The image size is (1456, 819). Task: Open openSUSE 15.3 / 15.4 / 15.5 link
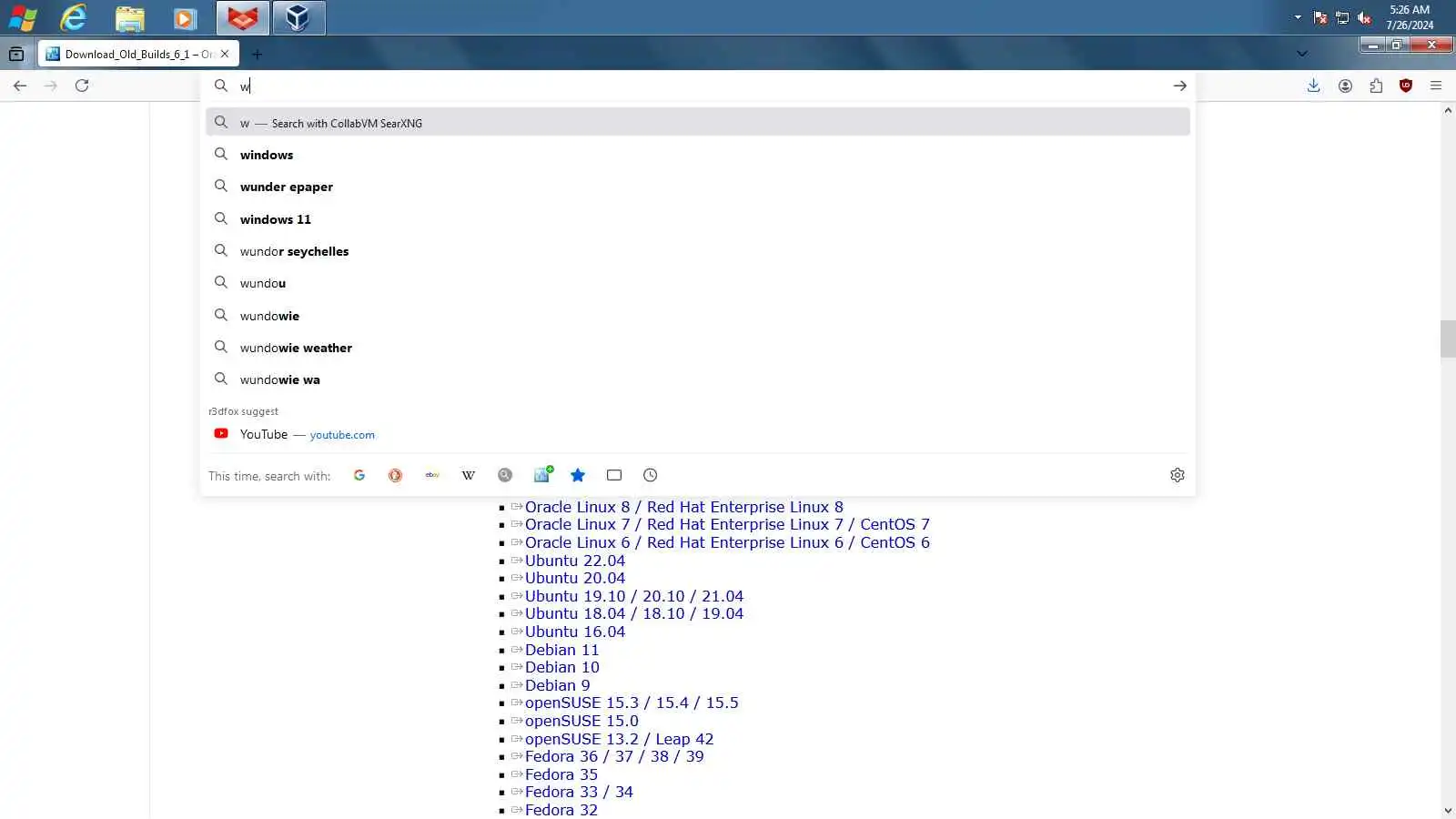tap(632, 703)
